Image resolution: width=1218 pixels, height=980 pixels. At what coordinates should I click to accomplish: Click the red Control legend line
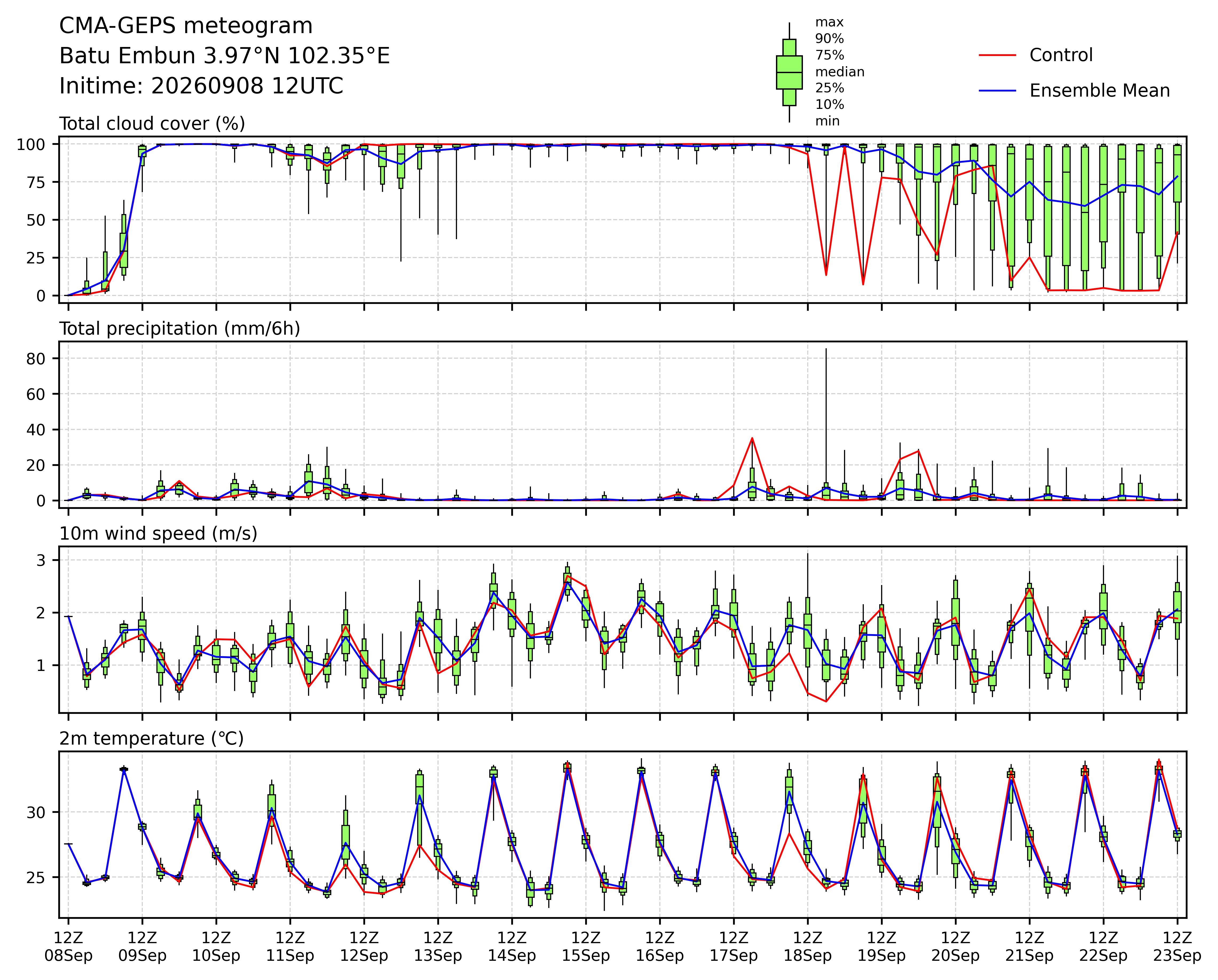[998, 55]
